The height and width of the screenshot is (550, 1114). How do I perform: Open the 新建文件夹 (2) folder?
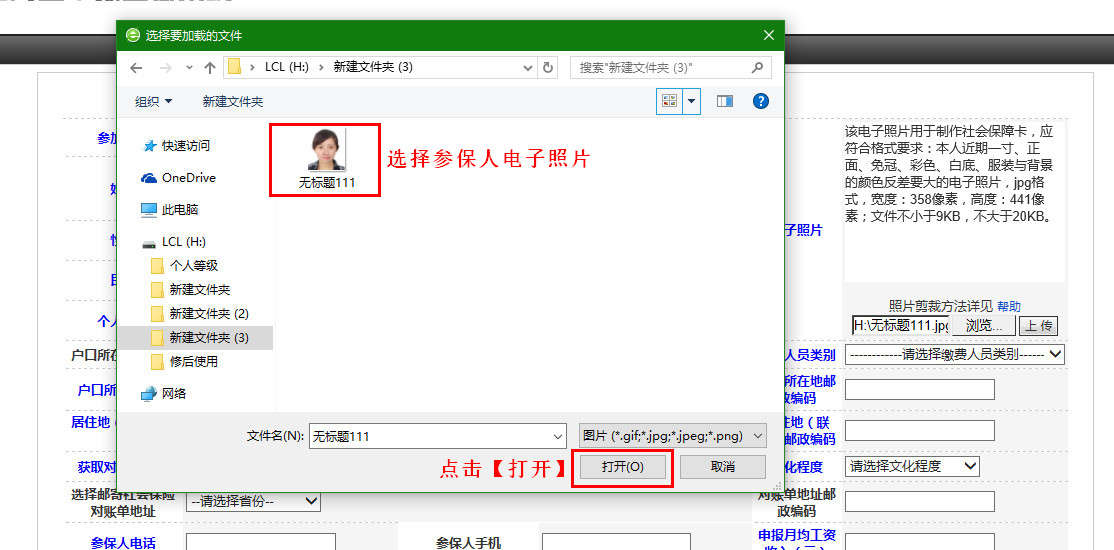tap(209, 313)
